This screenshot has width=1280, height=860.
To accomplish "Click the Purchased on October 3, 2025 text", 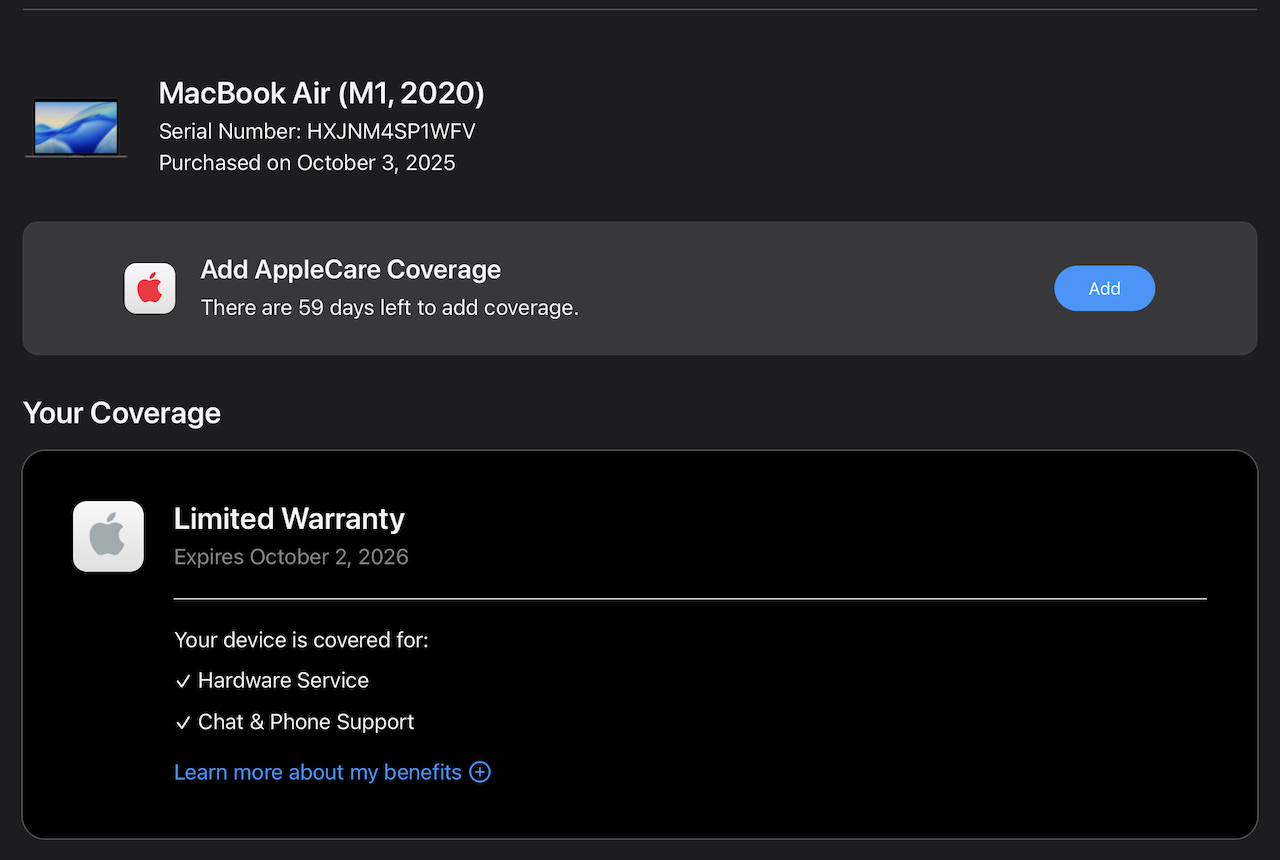I will point(307,163).
